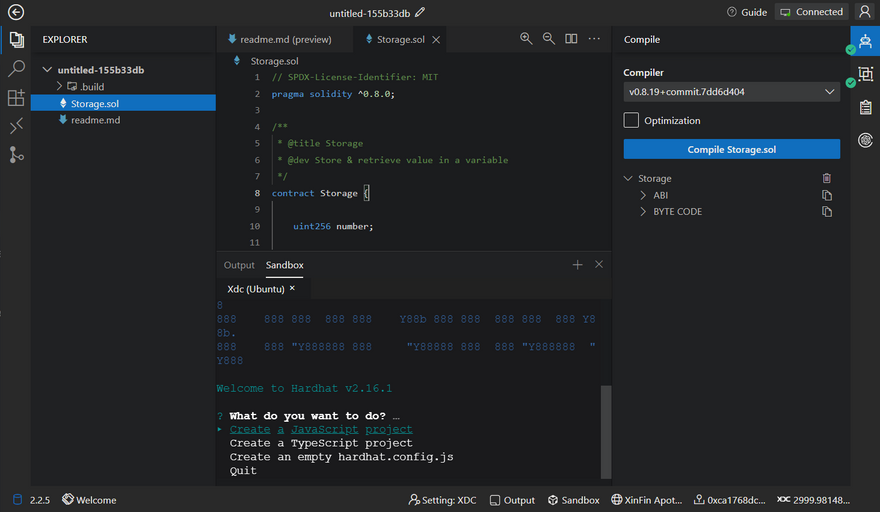Open Welcome from the status bar
The image size is (880, 512).
89,500
